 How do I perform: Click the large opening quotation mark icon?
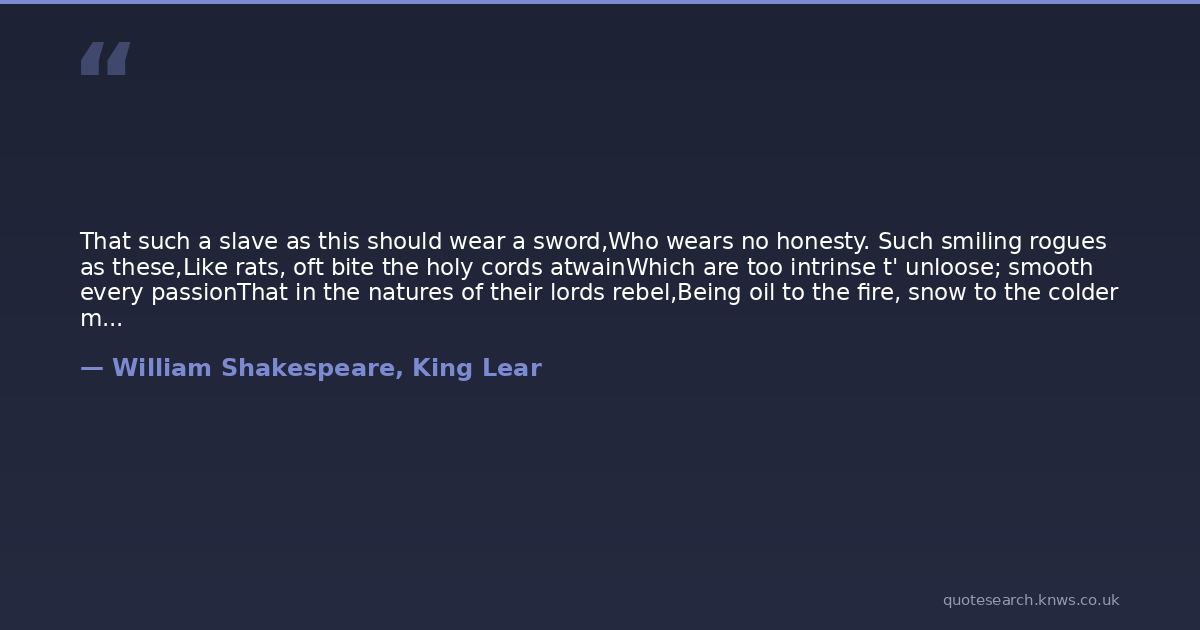[105, 59]
